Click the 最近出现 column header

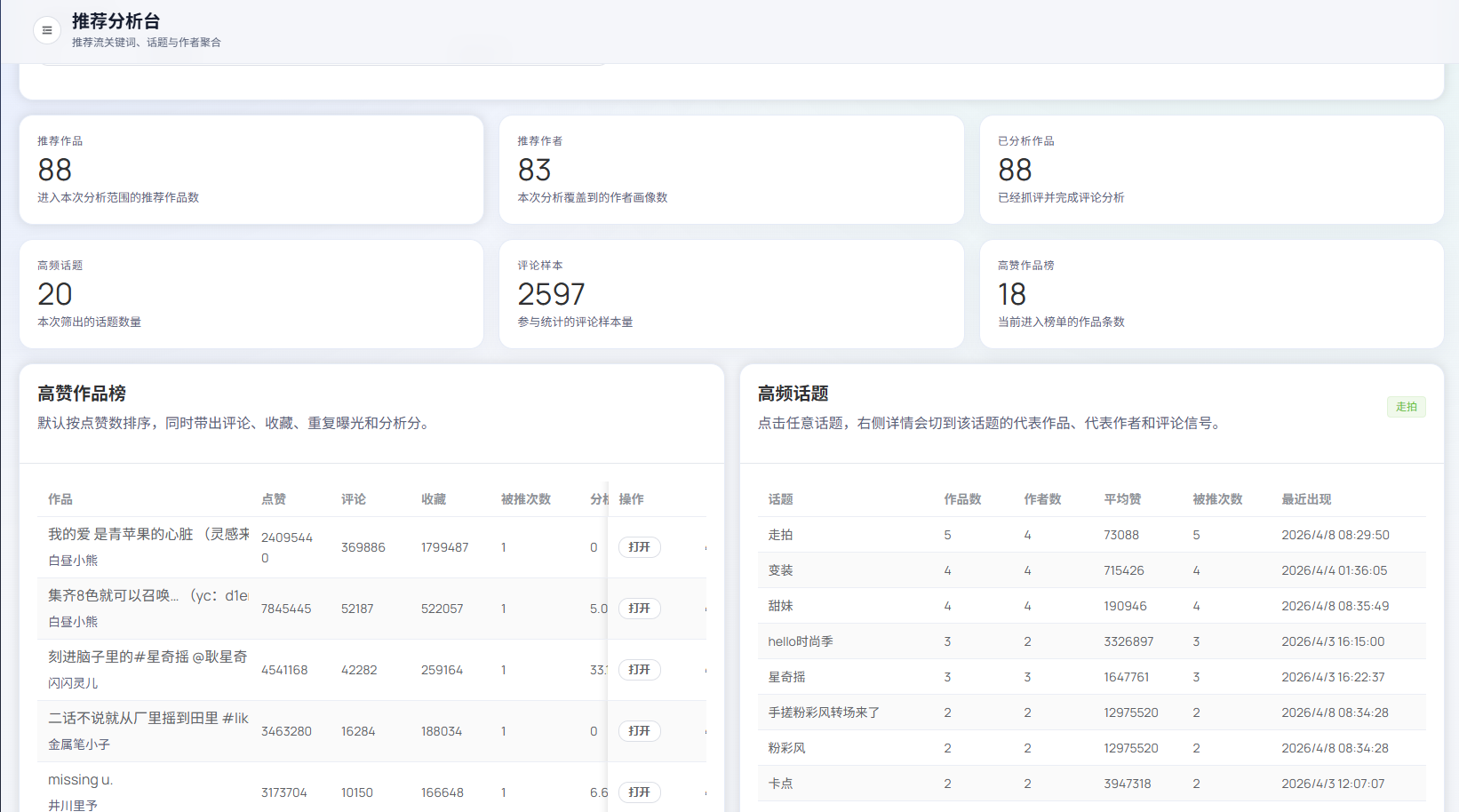click(x=1306, y=499)
